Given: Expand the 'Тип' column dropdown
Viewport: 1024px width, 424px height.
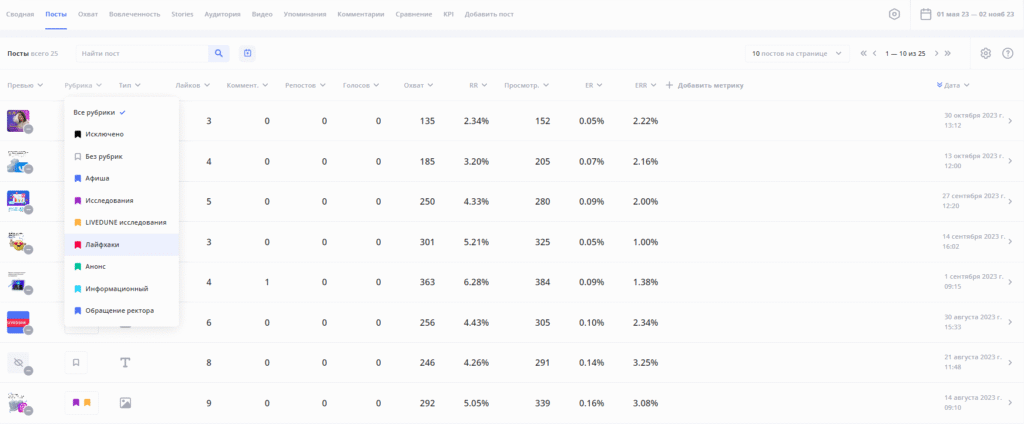Looking at the screenshot, I should point(129,85).
